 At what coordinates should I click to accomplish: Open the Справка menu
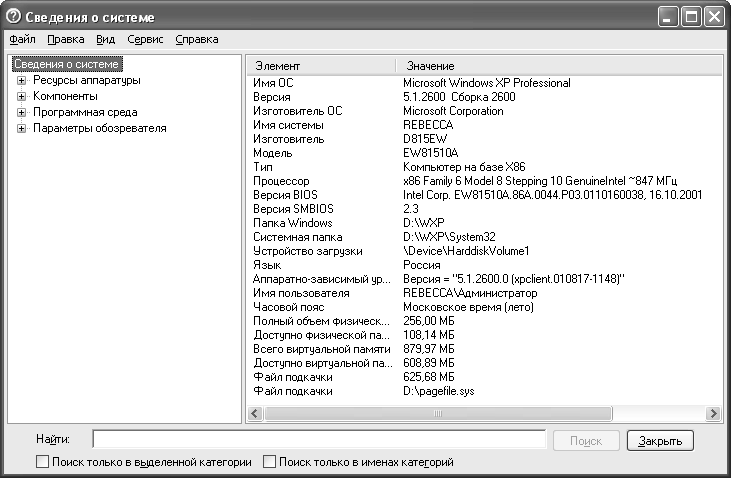pyautogui.click(x=197, y=39)
